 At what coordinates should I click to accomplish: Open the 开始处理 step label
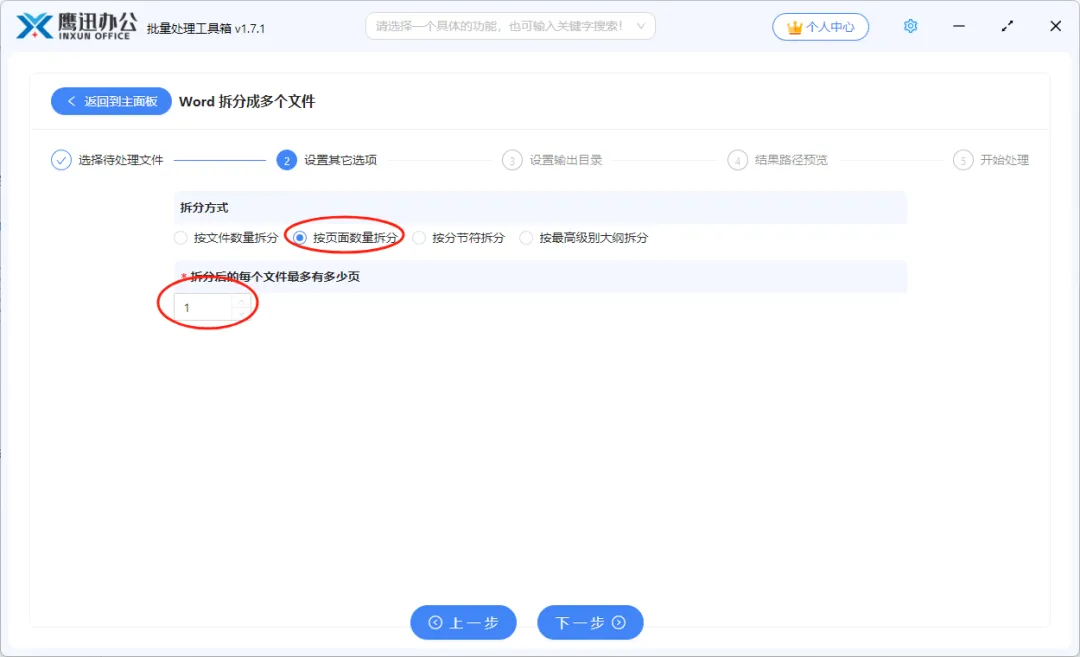point(1004,160)
